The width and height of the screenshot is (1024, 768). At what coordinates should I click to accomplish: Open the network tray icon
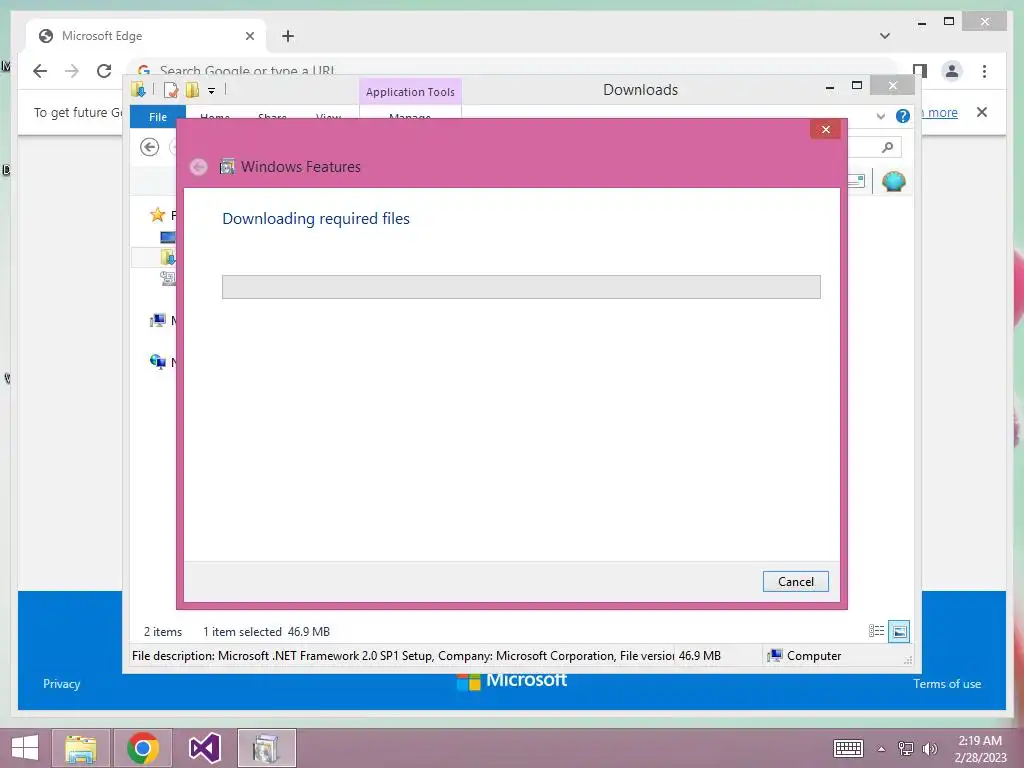pos(905,748)
